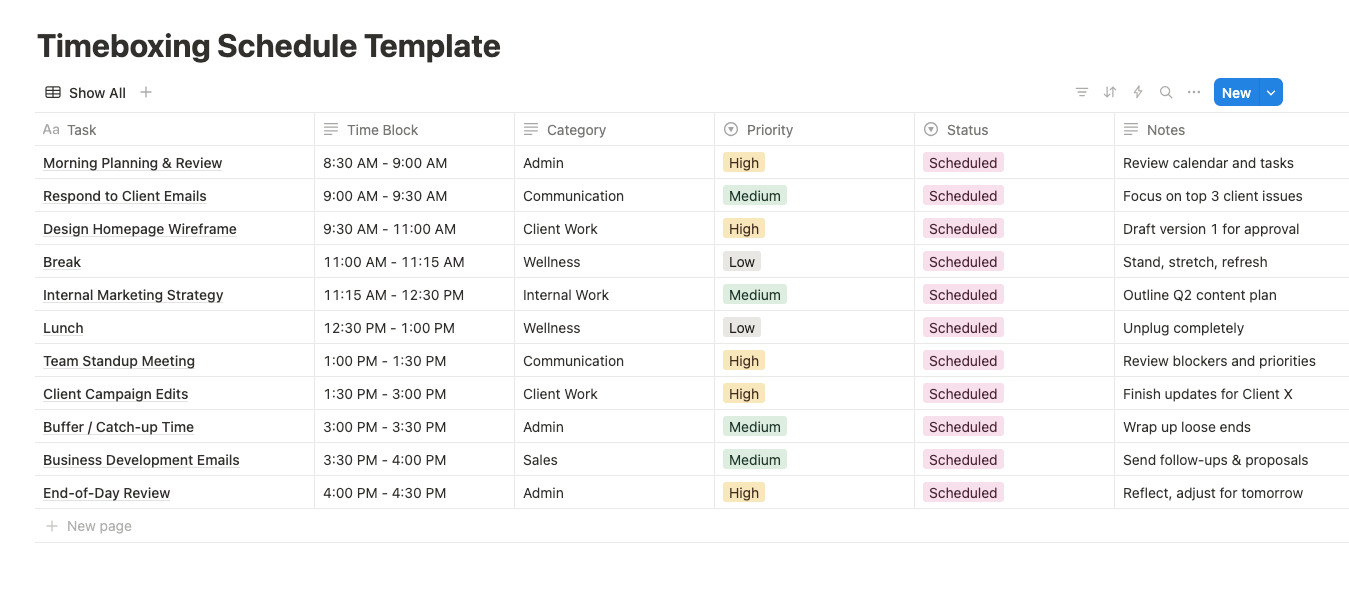Open the lightning bolt automations icon

click(x=1138, y=92)
